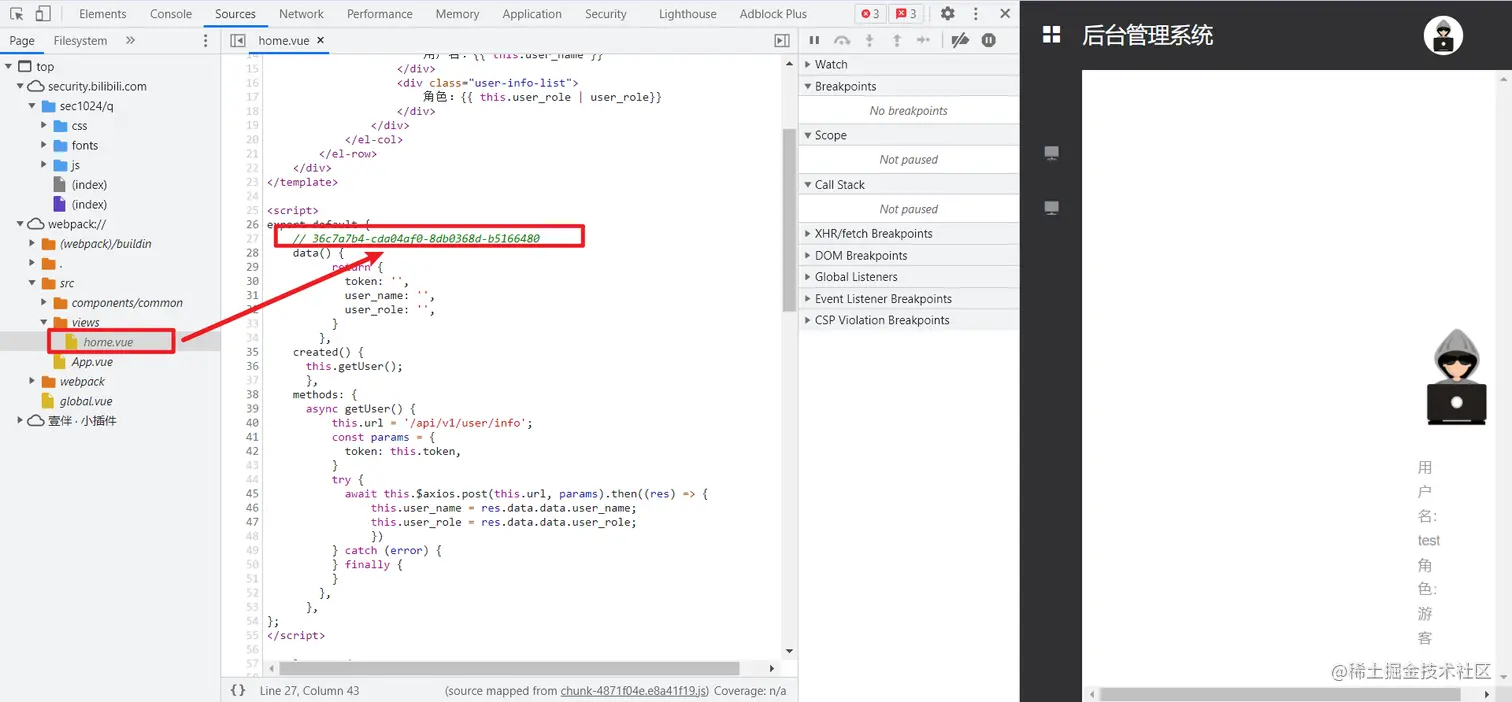Screen dimensions: 1512x702
Task: Open DevTools settings gear
Action: 948,14
